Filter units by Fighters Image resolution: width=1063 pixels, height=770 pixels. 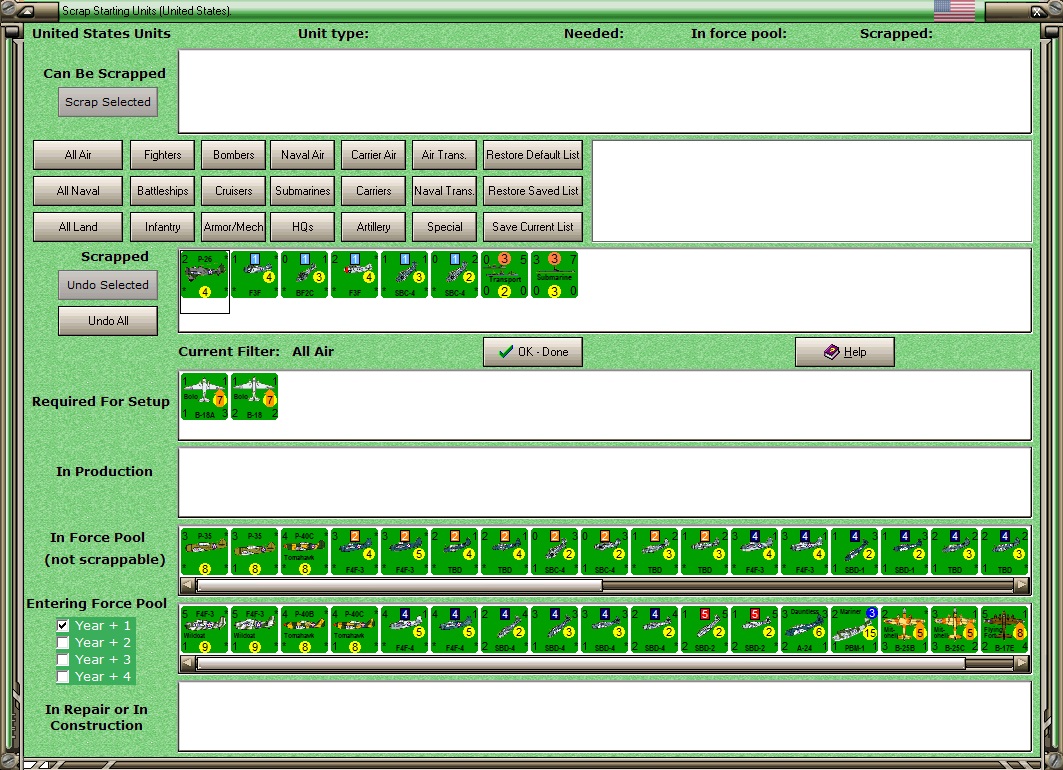pos(163,155)
